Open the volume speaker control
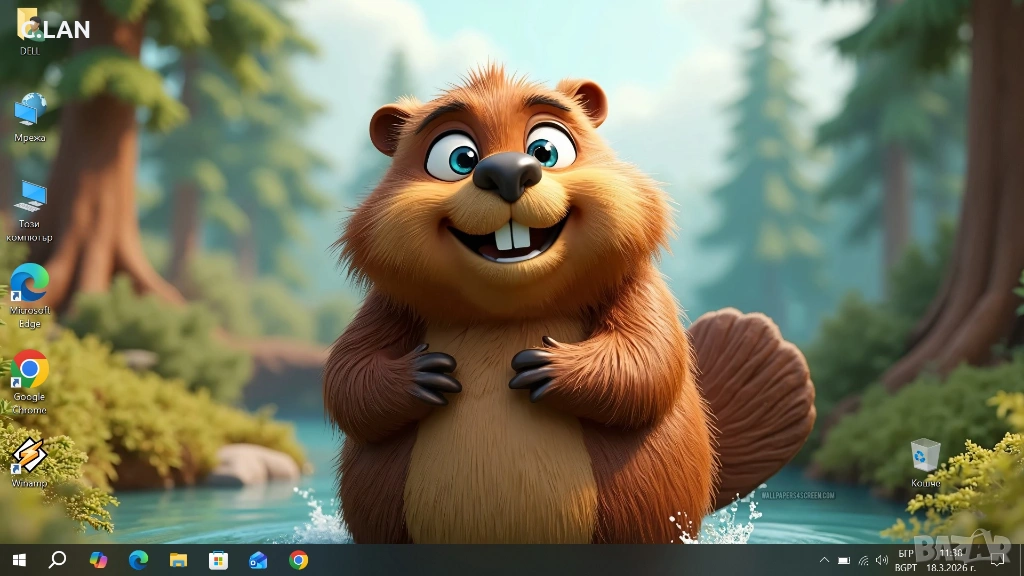1024x576 pixels. click(x=882, y=560)
